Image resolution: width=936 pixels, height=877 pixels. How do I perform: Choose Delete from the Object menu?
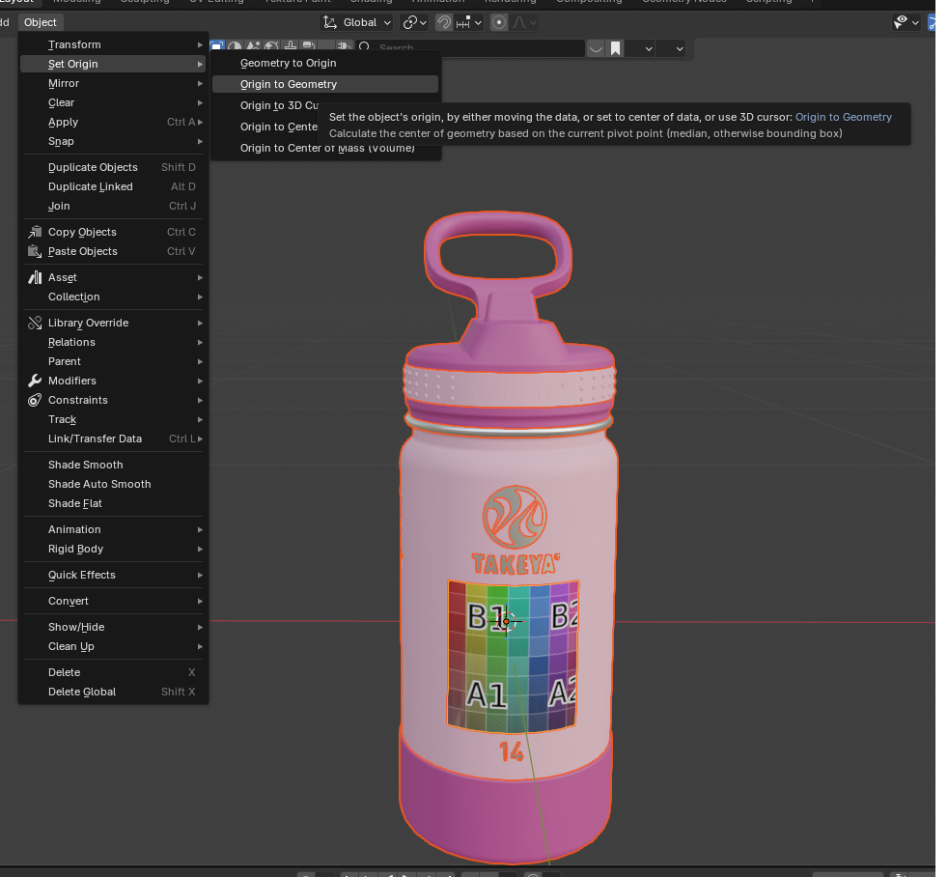pos(113,673)
